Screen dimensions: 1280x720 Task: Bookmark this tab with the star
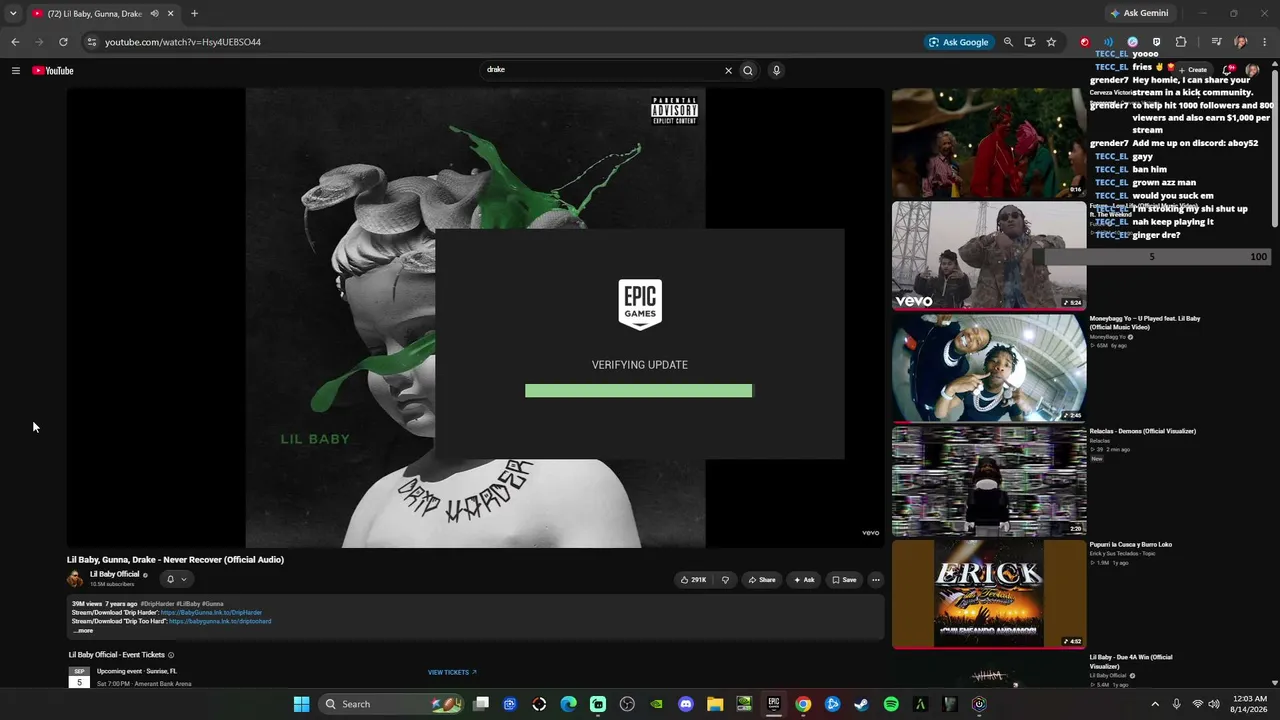tap(1051, 42)
